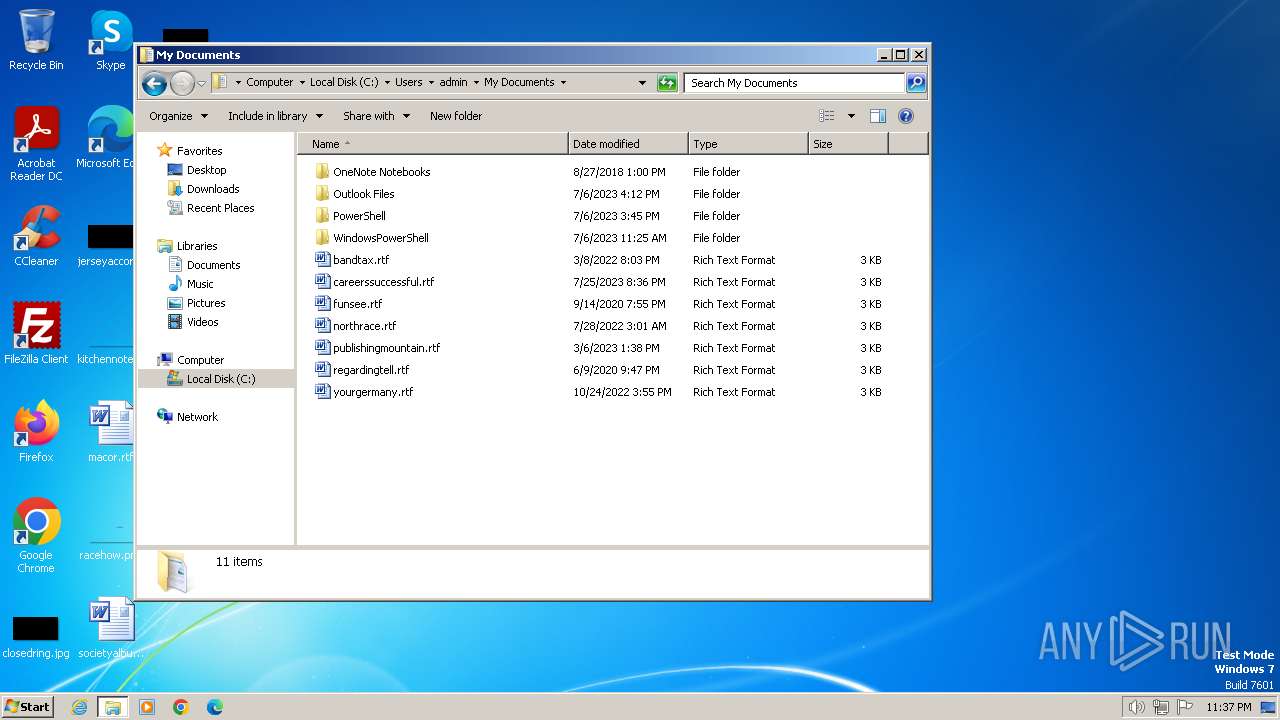This screenshot has height=720, width=1280.
Task: Open Skype desktop shortcut
Action: pyautogui.click(x=110, y=40)
